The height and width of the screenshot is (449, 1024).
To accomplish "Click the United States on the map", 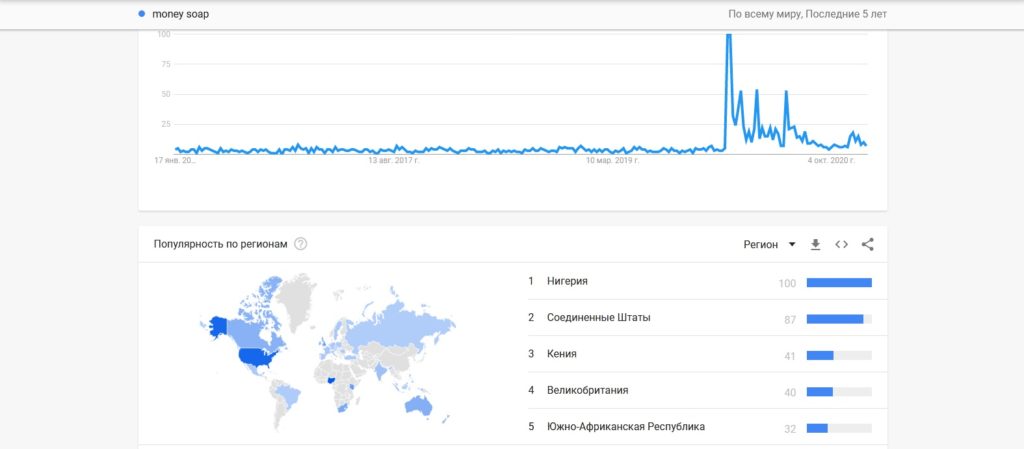I will (257, 358).
